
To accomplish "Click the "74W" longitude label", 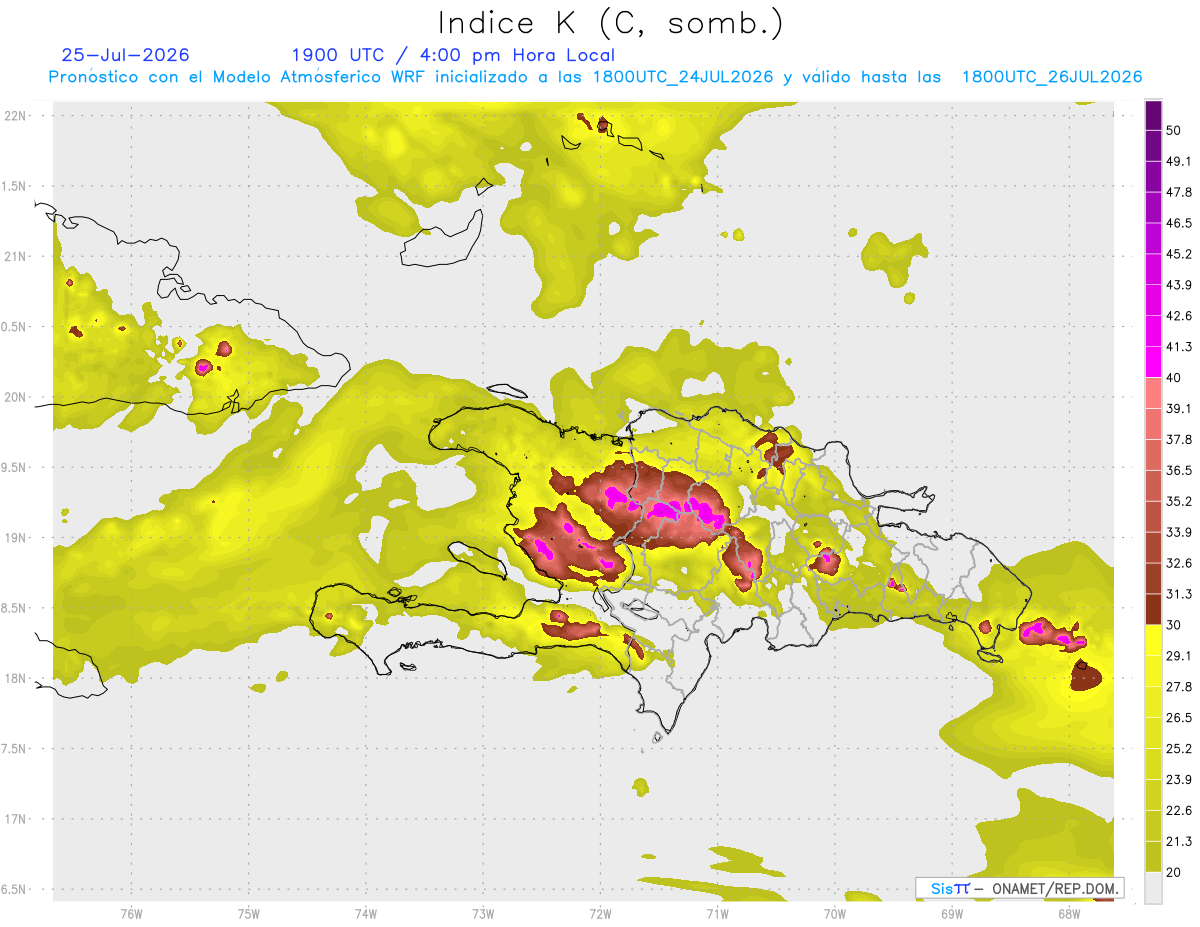I will coord(365,913).
